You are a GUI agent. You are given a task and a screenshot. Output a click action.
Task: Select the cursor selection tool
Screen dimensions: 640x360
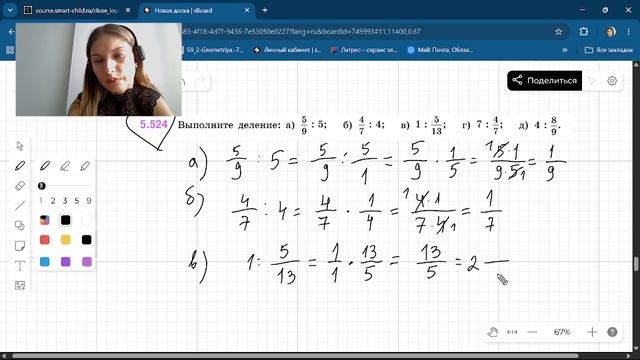20,146
